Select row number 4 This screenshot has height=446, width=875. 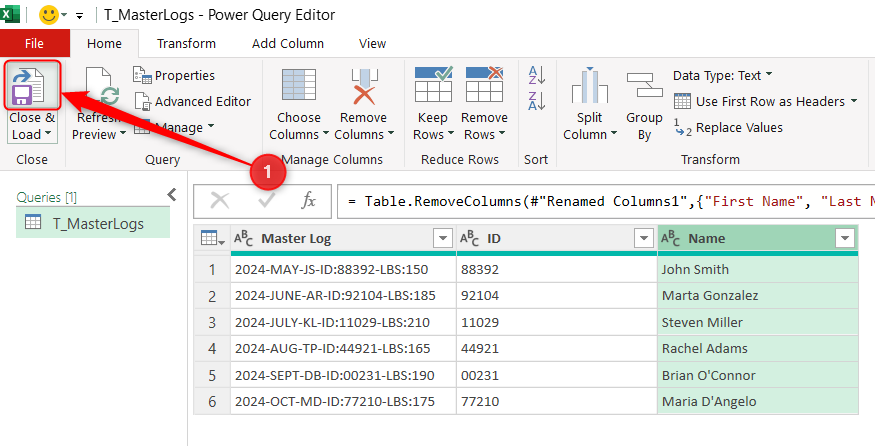(212, 349)
